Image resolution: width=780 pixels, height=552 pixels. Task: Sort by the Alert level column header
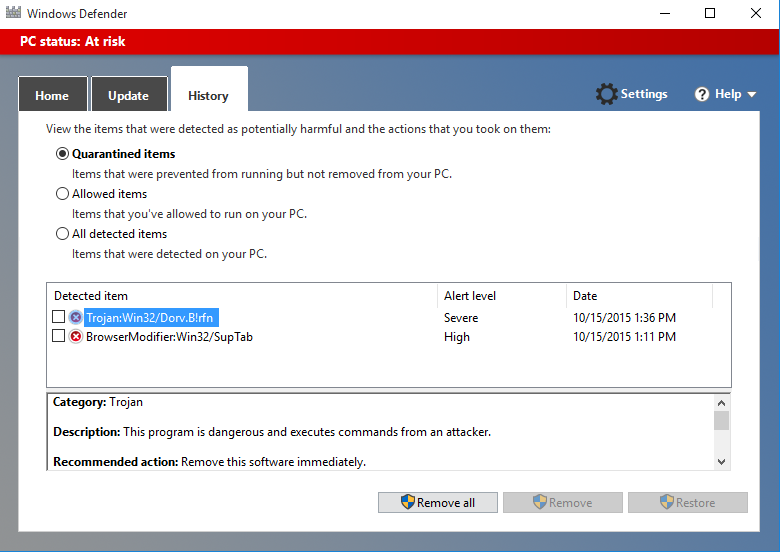pos(502,296)
